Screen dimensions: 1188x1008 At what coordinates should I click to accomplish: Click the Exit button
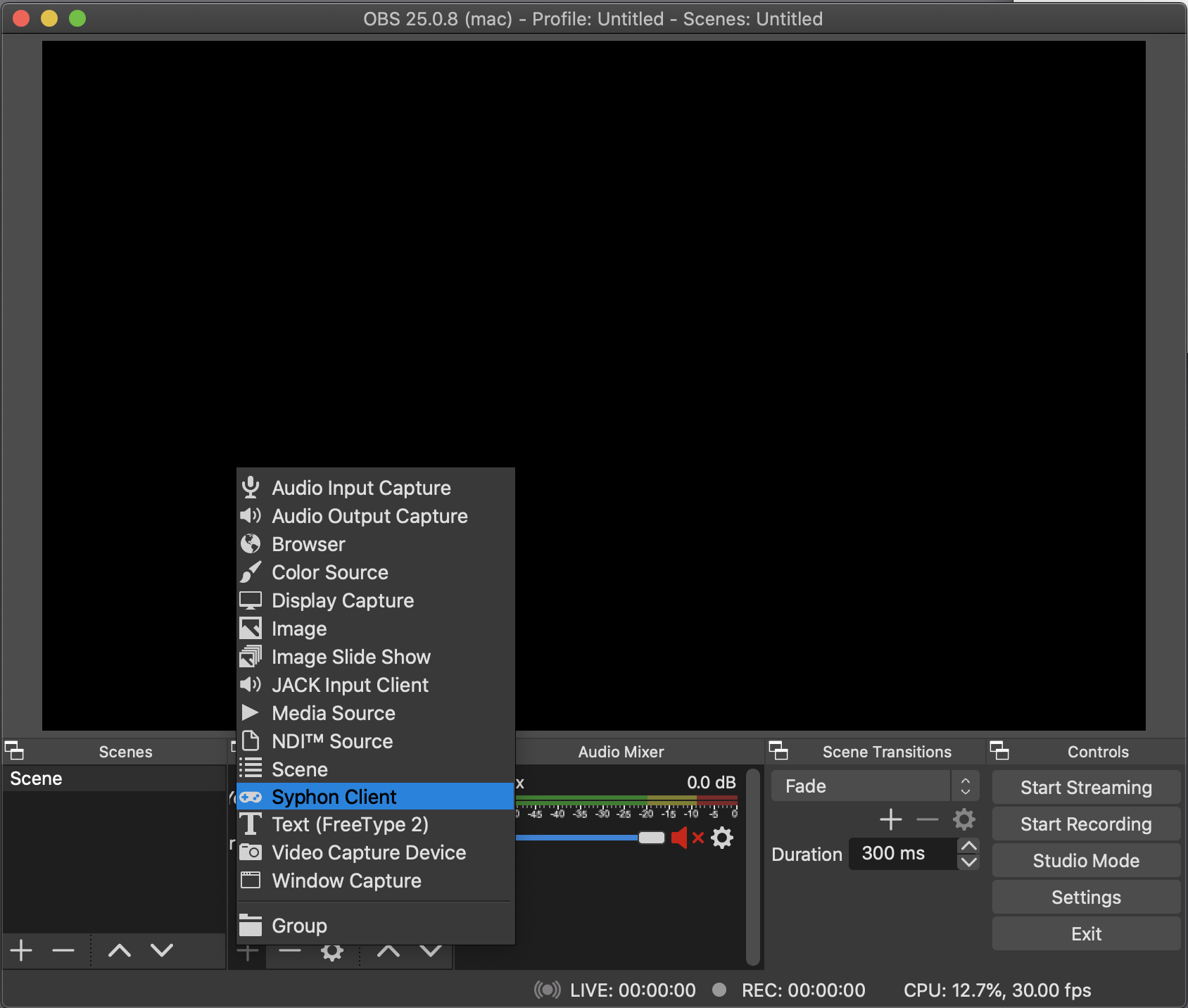(x=1086, y=933)
